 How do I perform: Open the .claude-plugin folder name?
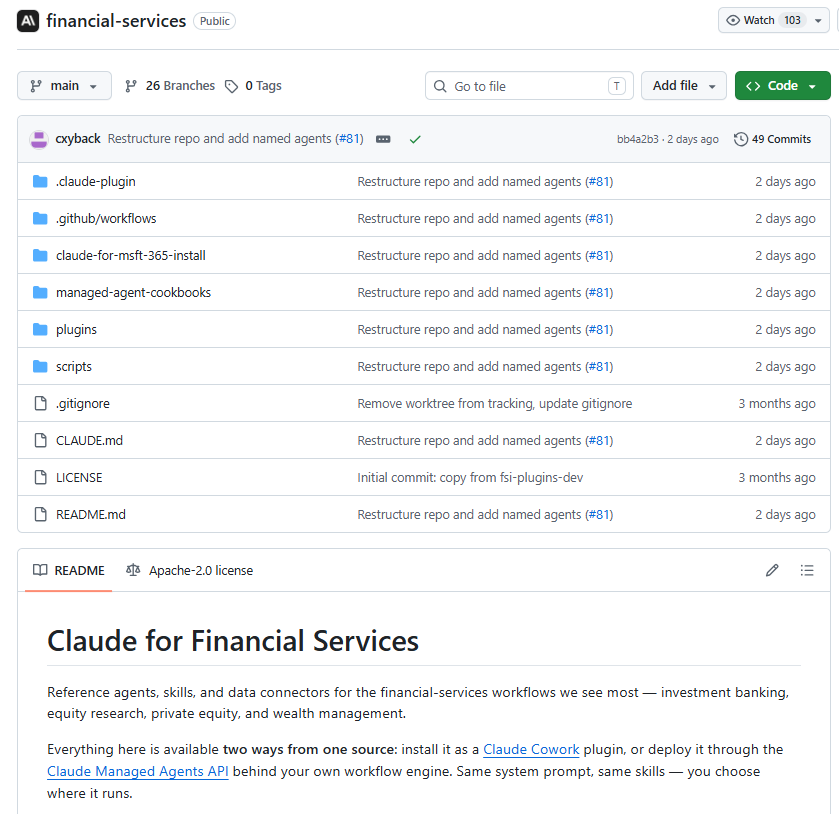click(x=95, y=181)
